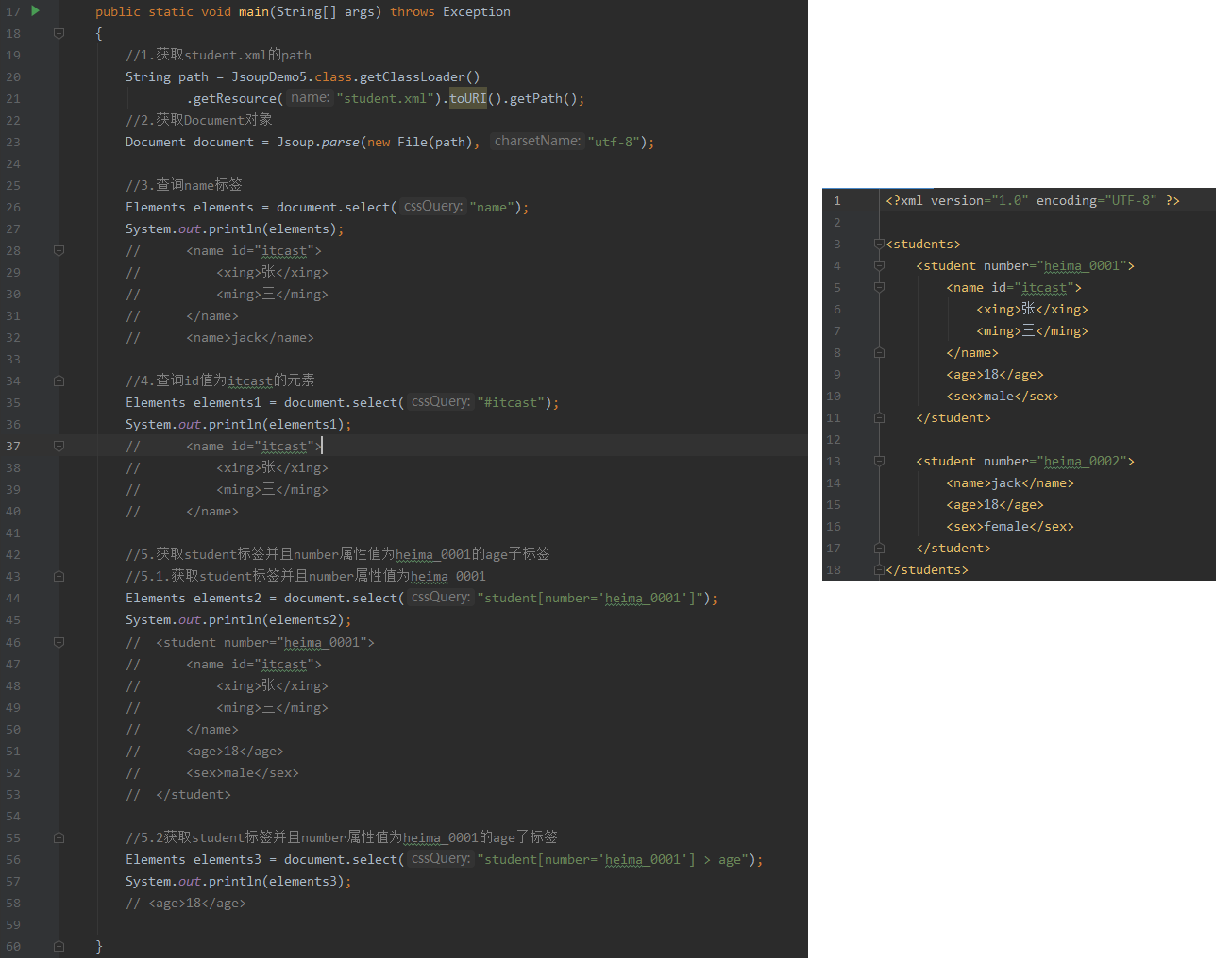Toggle the fold marker at Java line 43
The height and width of the screenshot is (980, 1231).
tap(59, 576)
